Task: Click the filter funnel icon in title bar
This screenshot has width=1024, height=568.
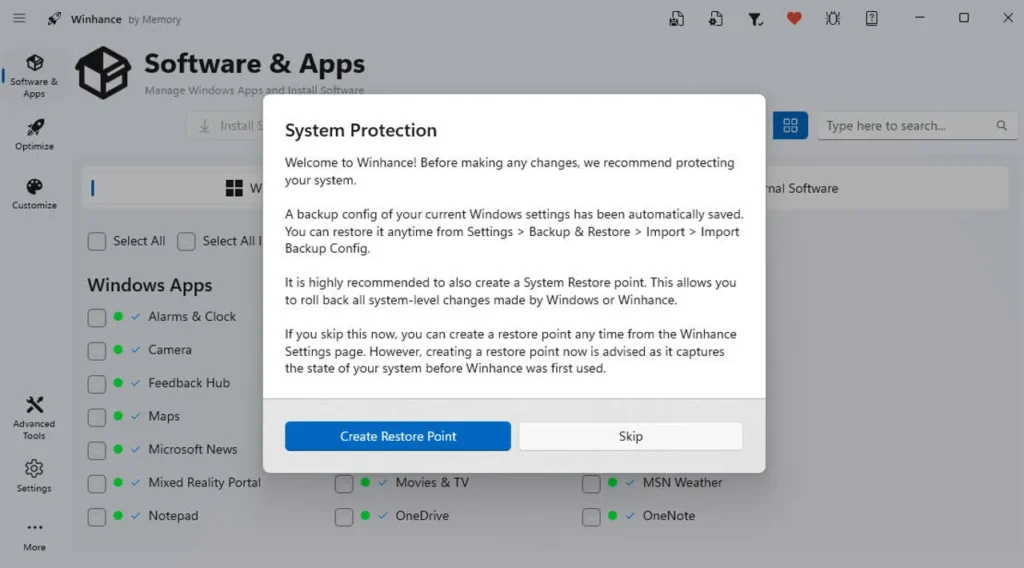Action: tap(755, 20)
